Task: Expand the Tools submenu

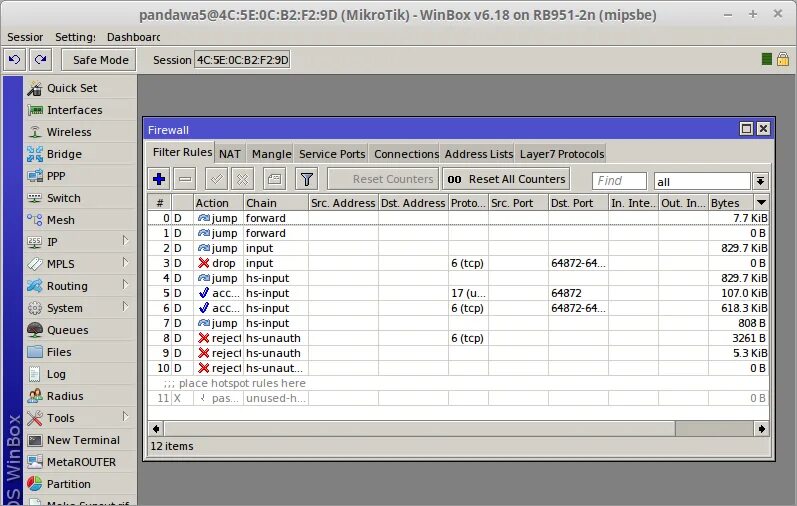Action: (x=125, y=417)
